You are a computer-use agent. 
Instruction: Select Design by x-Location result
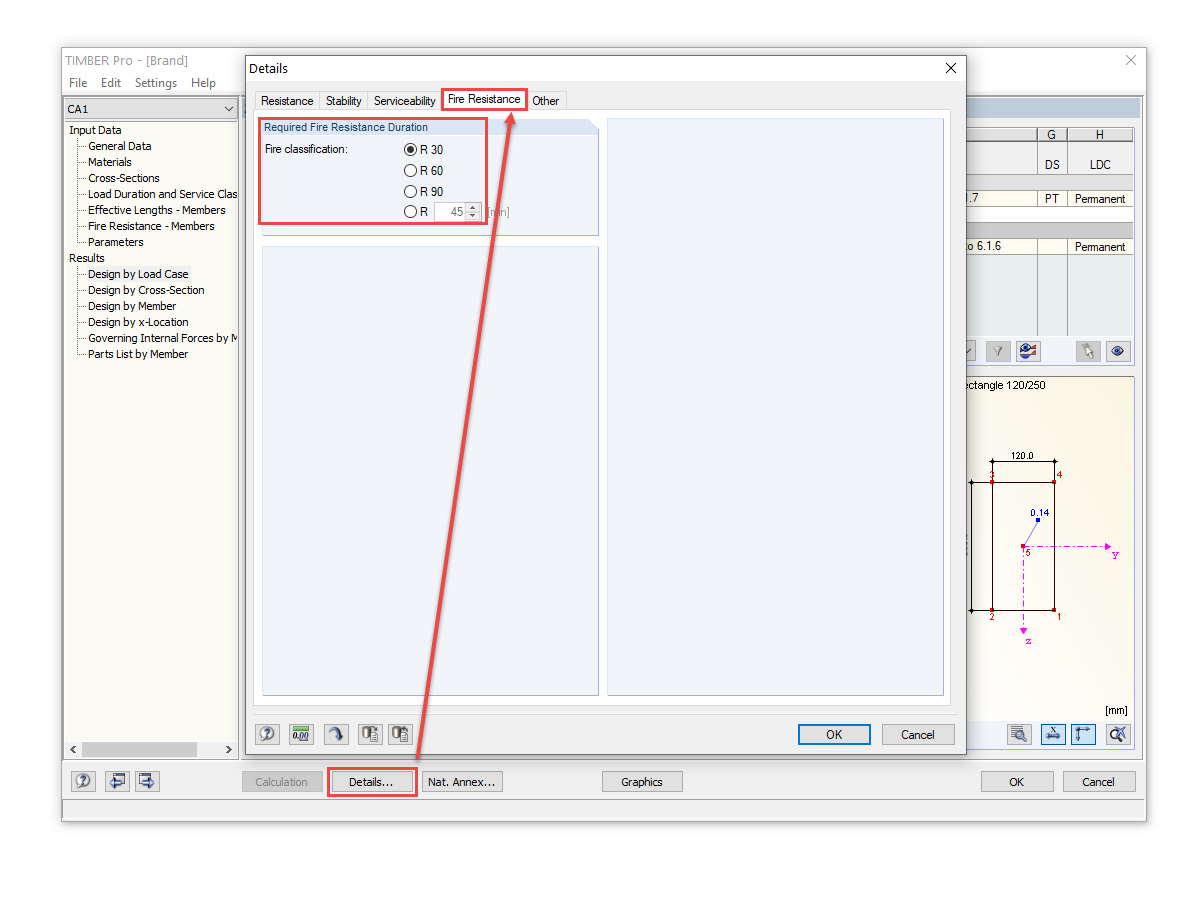click(x=138, y=322)
